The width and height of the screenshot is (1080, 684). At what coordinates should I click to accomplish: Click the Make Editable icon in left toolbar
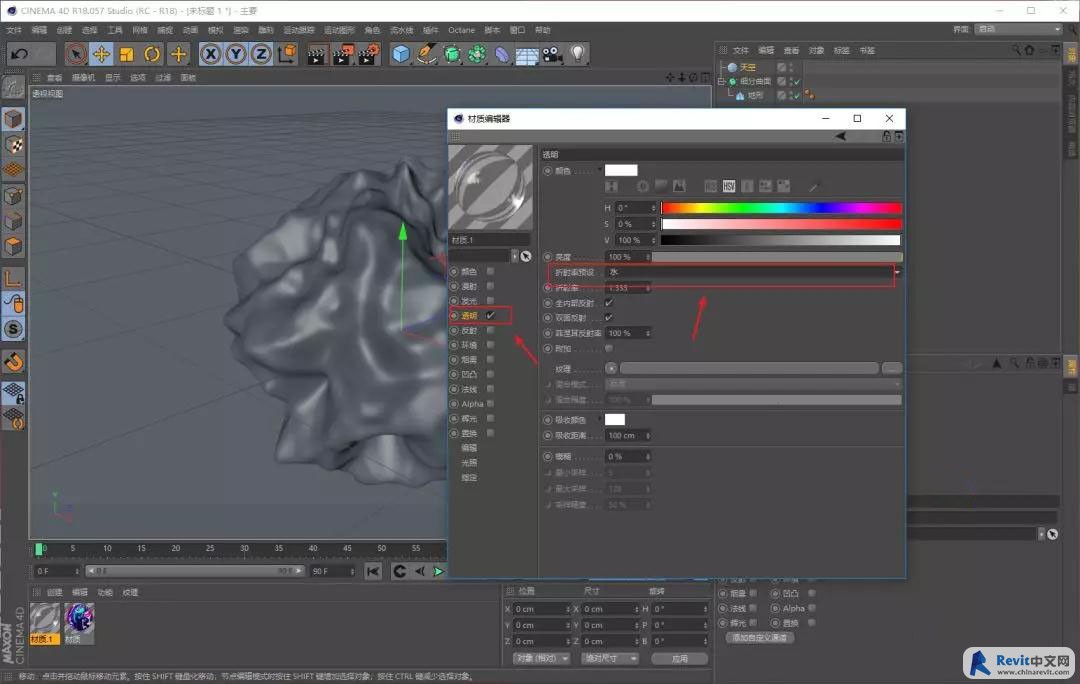(x=13, y=87)
